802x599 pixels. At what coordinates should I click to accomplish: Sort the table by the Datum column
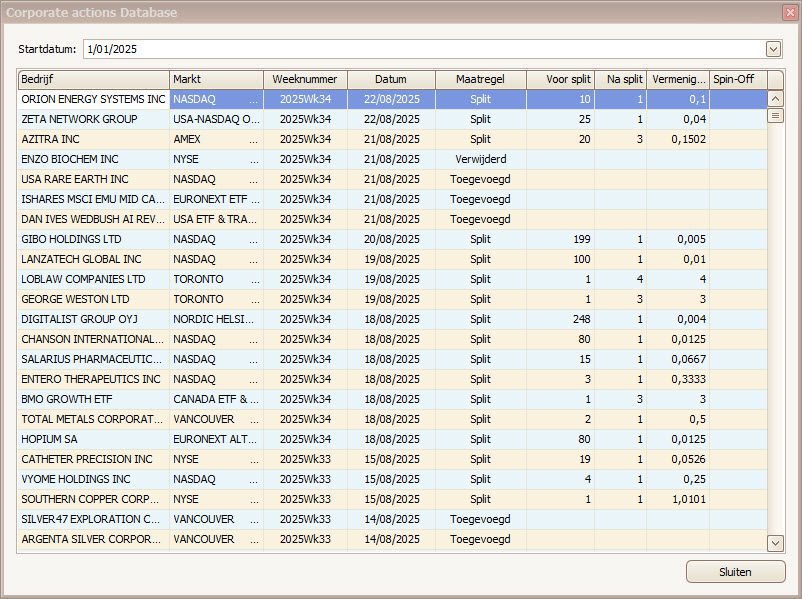(x=392, y=79)
